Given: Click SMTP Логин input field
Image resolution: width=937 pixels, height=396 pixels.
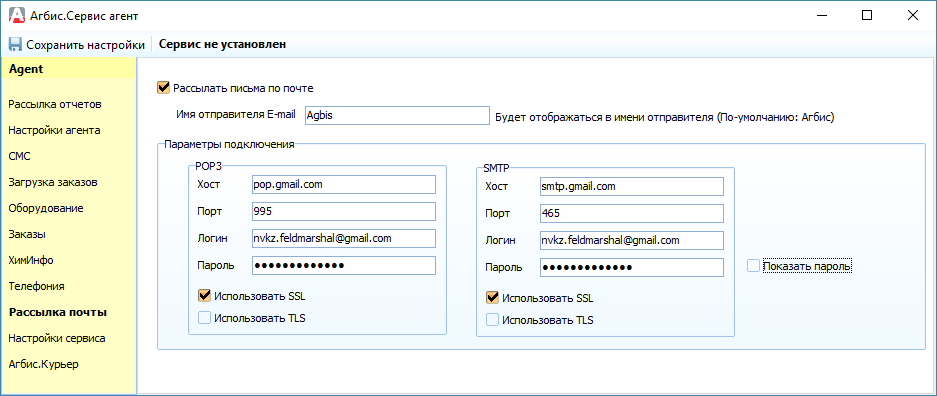Looking at the screenshot, I should (x=632, y=240).
